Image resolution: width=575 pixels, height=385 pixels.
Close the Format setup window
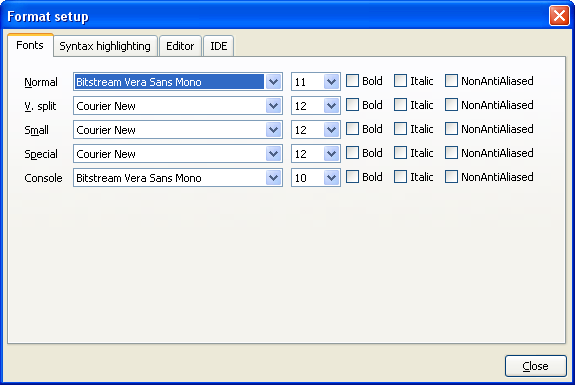pyautogui.click(x=559, y=16)
